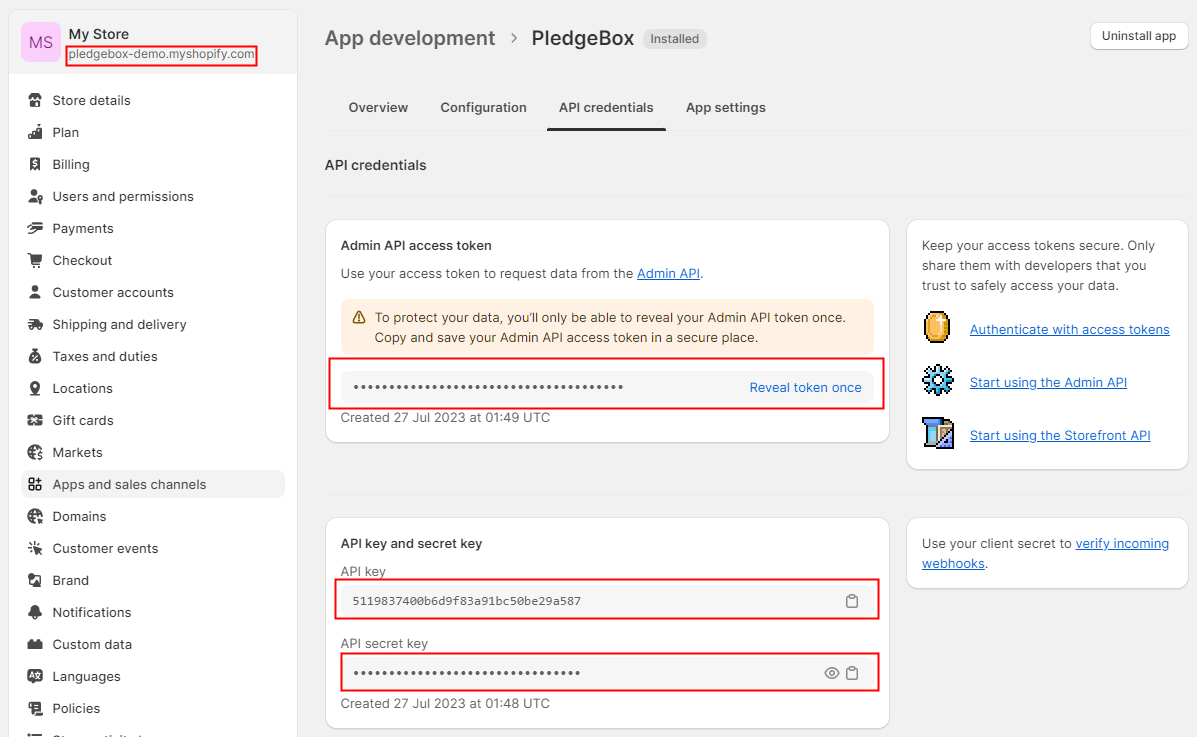Screen dimensions: 1197x737
Task: Click the Users and permissions people icon
Action: 35,196
